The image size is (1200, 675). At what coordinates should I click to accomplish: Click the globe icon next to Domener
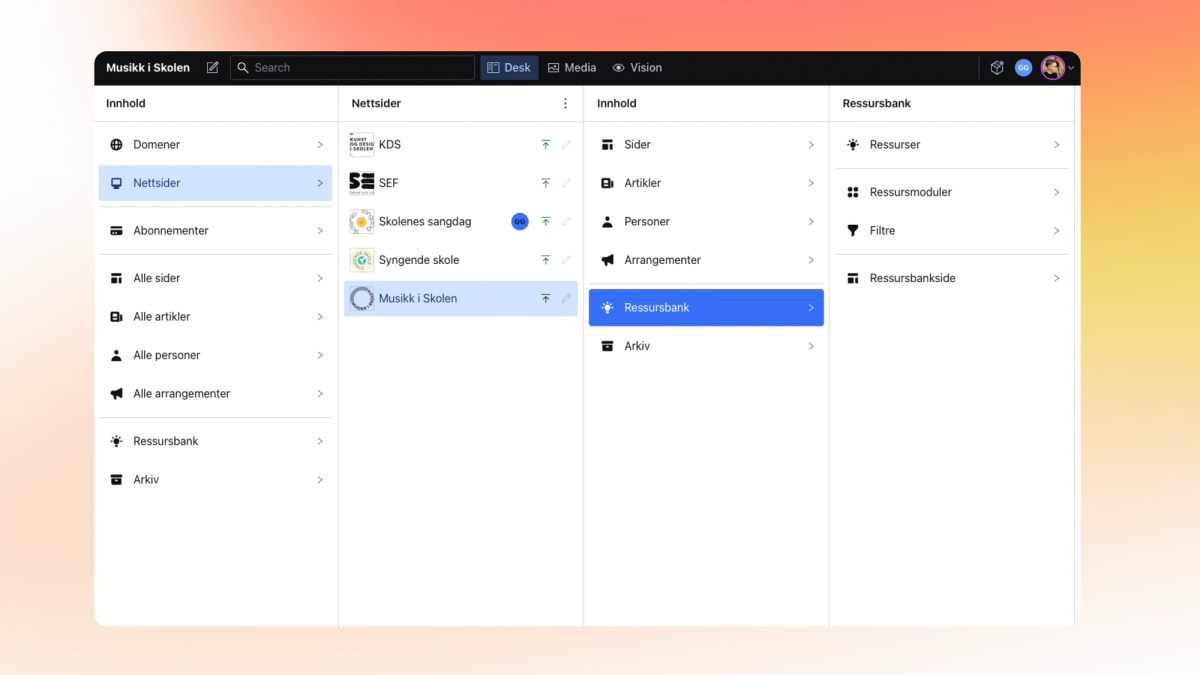[116, 145]
